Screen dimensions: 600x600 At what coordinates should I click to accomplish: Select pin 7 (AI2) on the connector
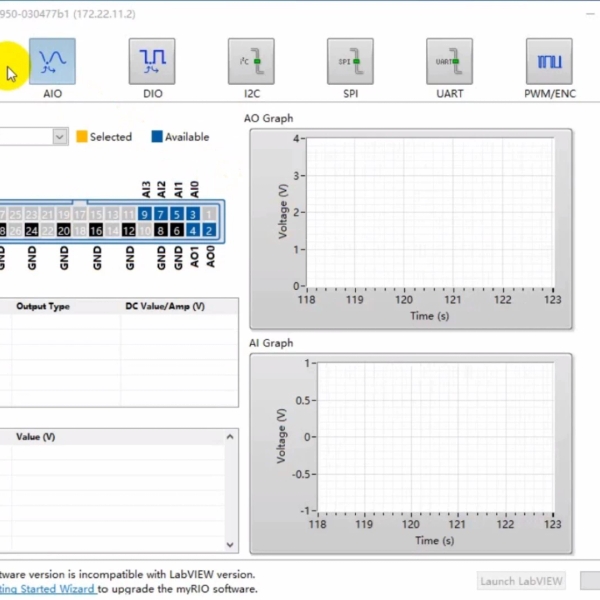point(161,214)
